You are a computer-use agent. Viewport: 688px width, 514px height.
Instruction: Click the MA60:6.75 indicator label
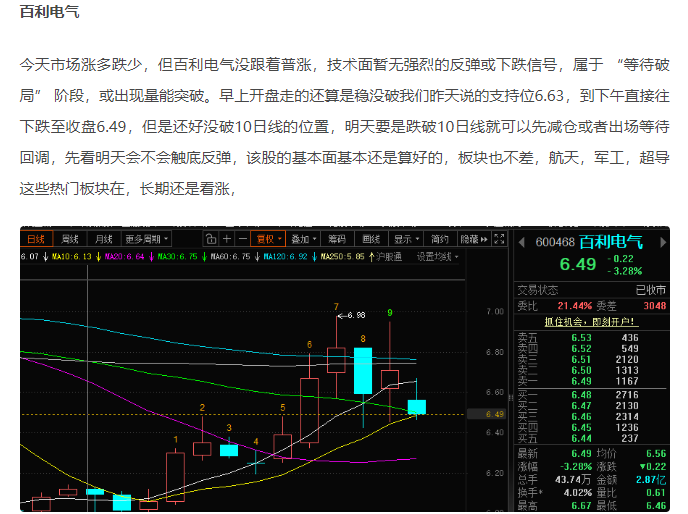pos(230,257)
